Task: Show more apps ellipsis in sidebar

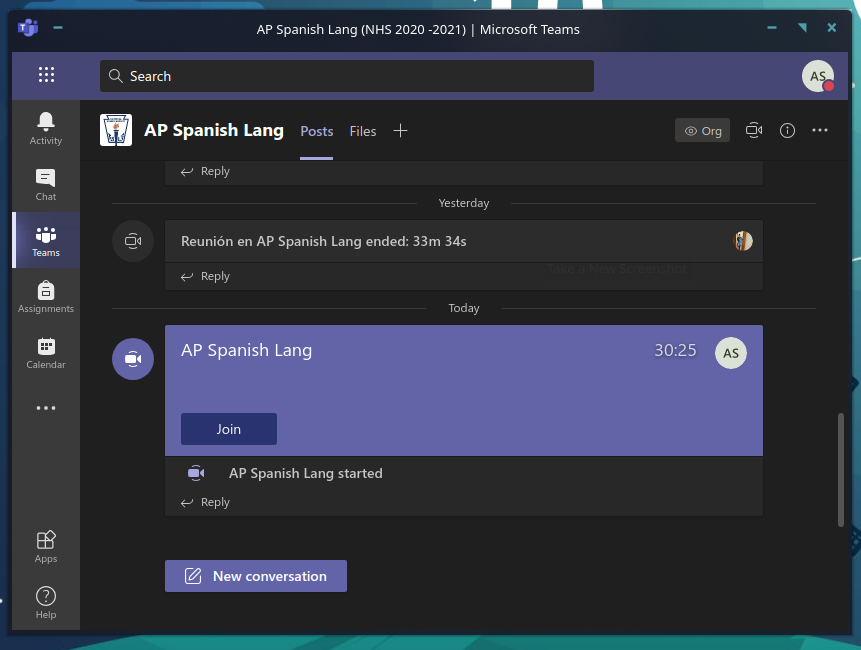Action: pos(46,408)
